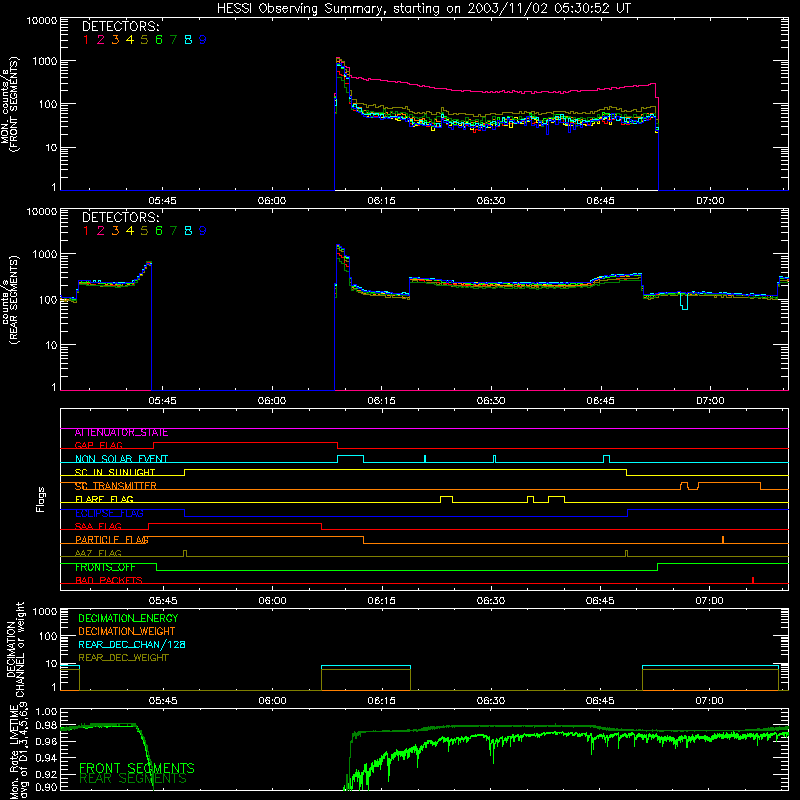Click 06:30 time label under front segments plot
800x800 pixels.
point(491,201)
